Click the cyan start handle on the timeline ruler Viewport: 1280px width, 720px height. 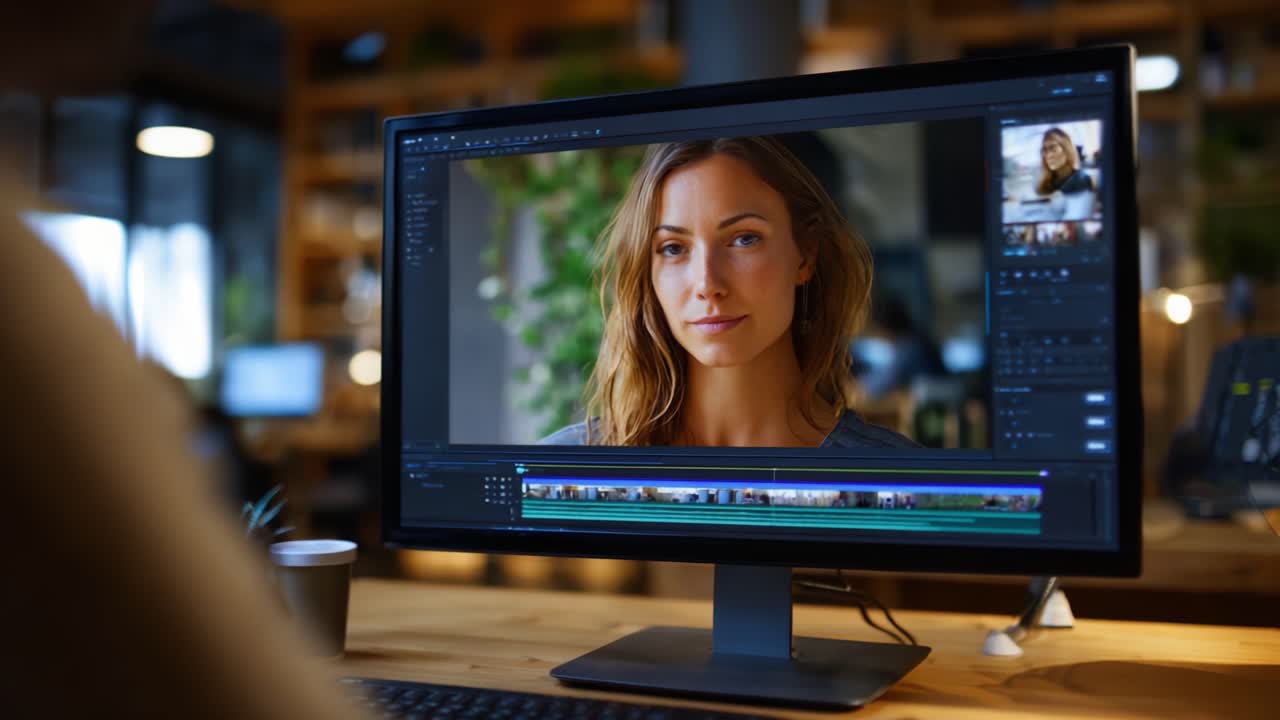[x=521, y=469]
